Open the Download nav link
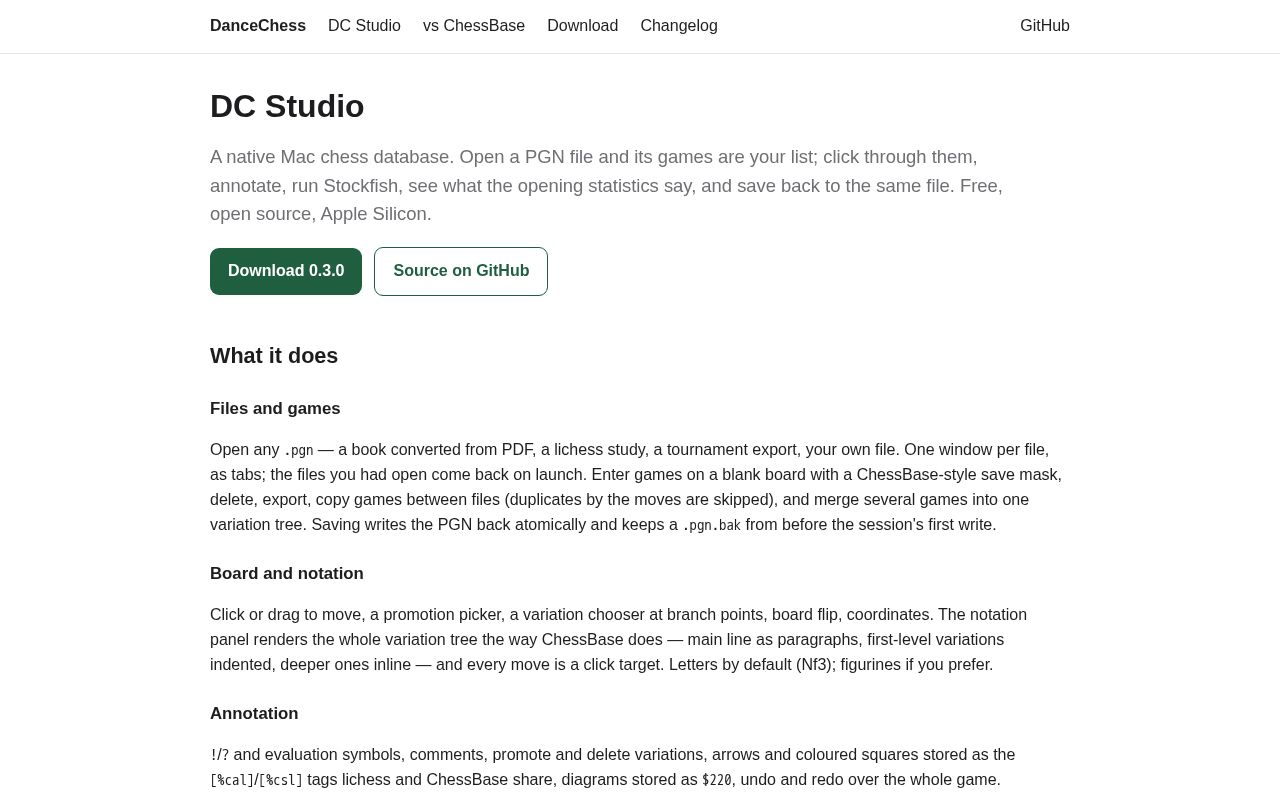1280x800 pixels. tap(582, 26)
